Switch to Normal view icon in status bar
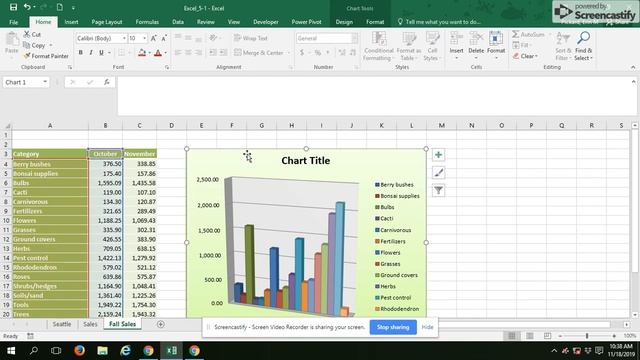This screenshot has width=640, height=360. (511, 336)
